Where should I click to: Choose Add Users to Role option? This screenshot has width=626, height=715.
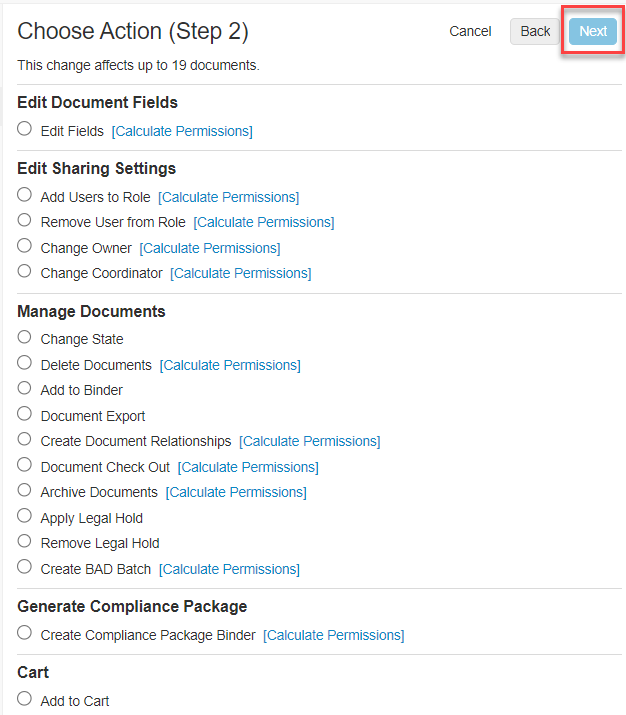coord(25,195)
